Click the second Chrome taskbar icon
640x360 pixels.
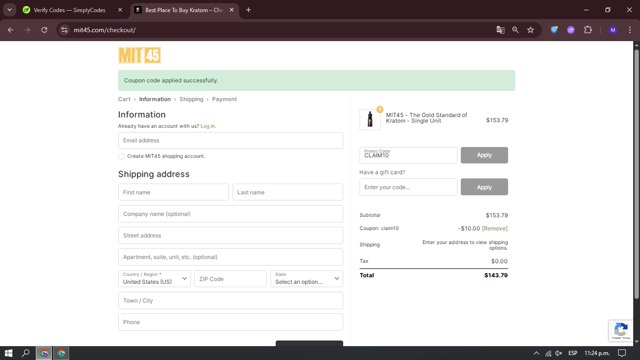point(61,353)
